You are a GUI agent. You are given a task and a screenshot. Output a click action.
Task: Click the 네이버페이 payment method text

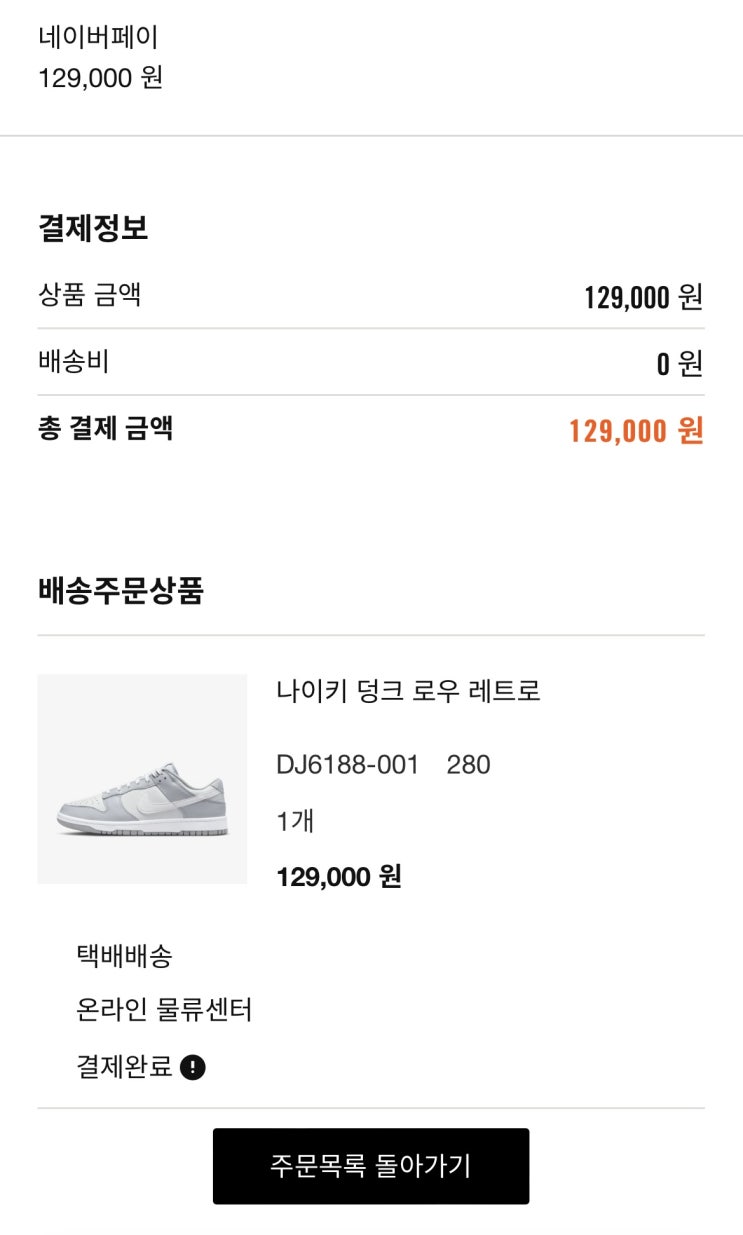click(x=98, y=38)
